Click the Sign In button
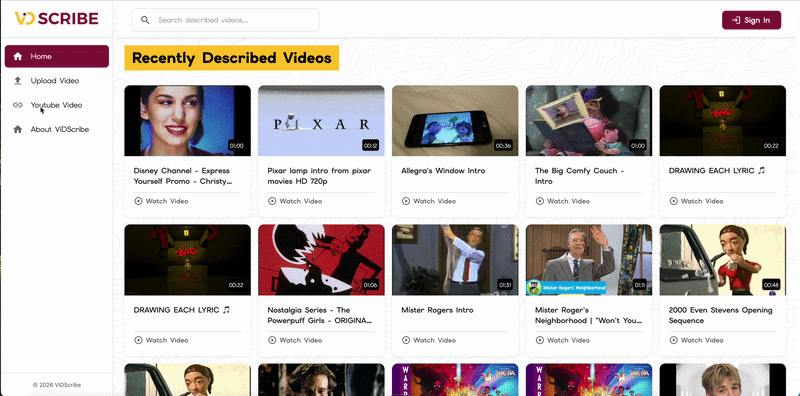 [751, 20]
